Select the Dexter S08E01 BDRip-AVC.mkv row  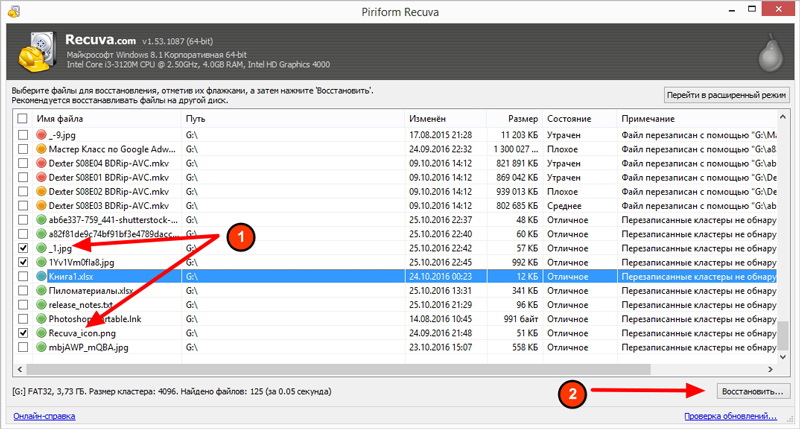click(x=395, y=178)
